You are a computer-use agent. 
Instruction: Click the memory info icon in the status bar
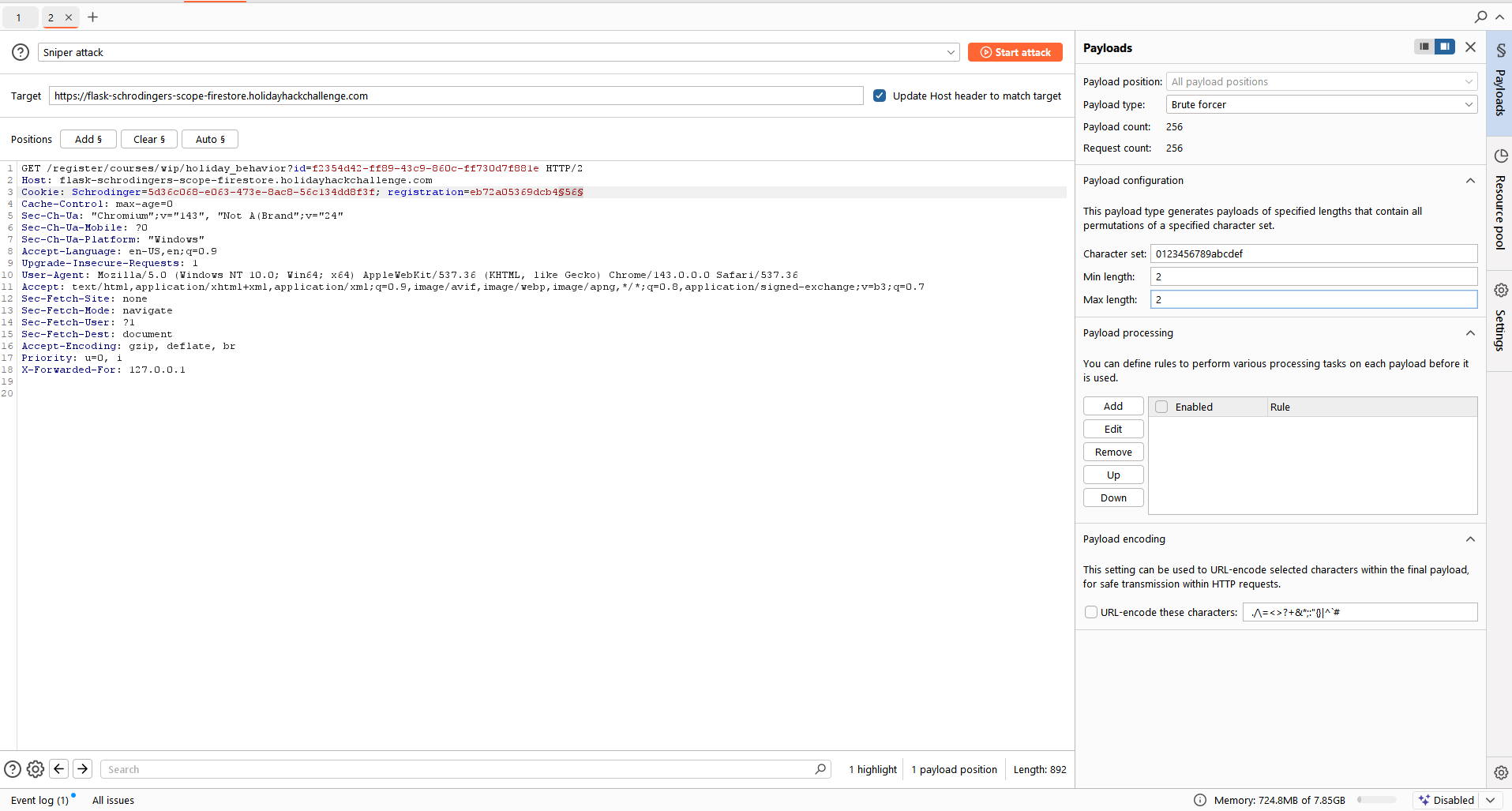pyautogui.click(x=1200, y=800)
